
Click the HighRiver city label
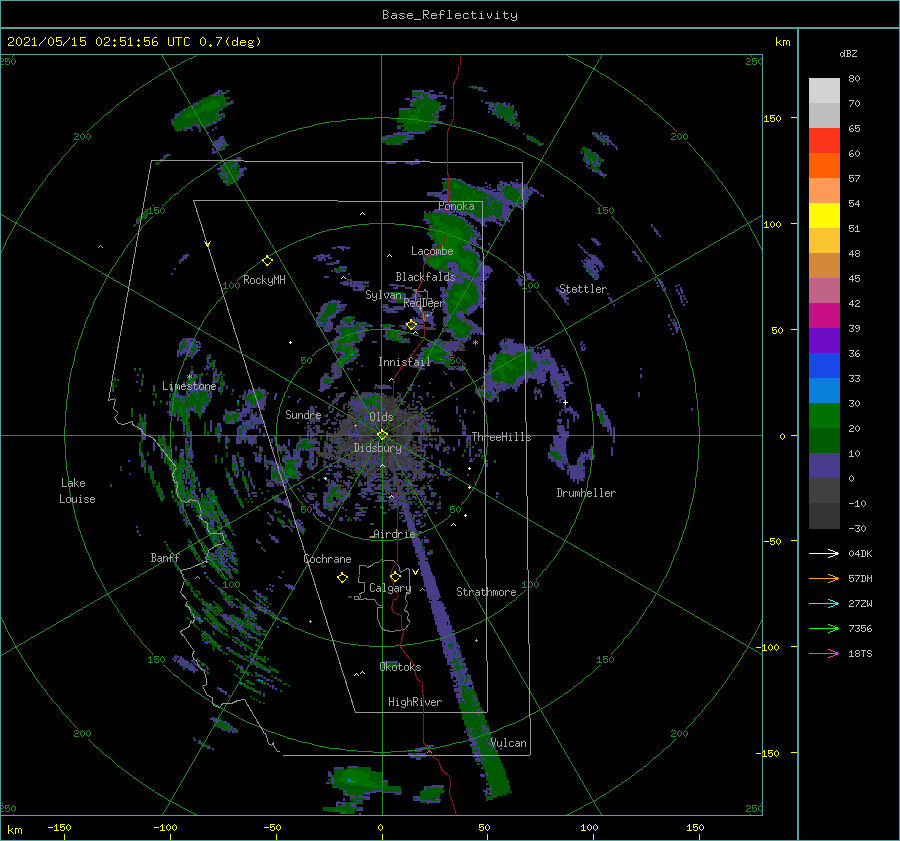coord(415,702)
